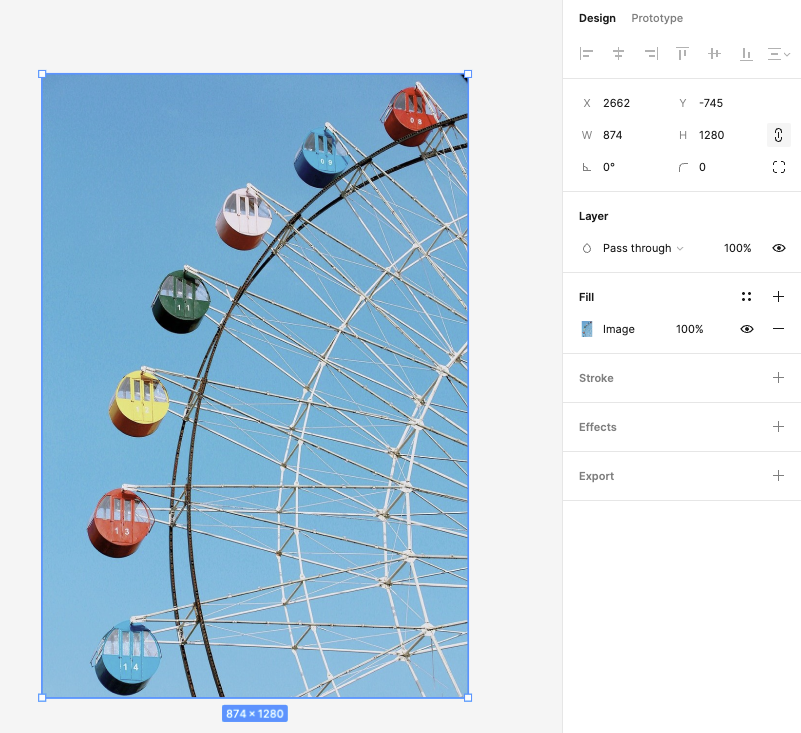Edit the corner radius field
The height and width of the screenshot is (733, 801).
pyautogui.click(x=702, y=167)
